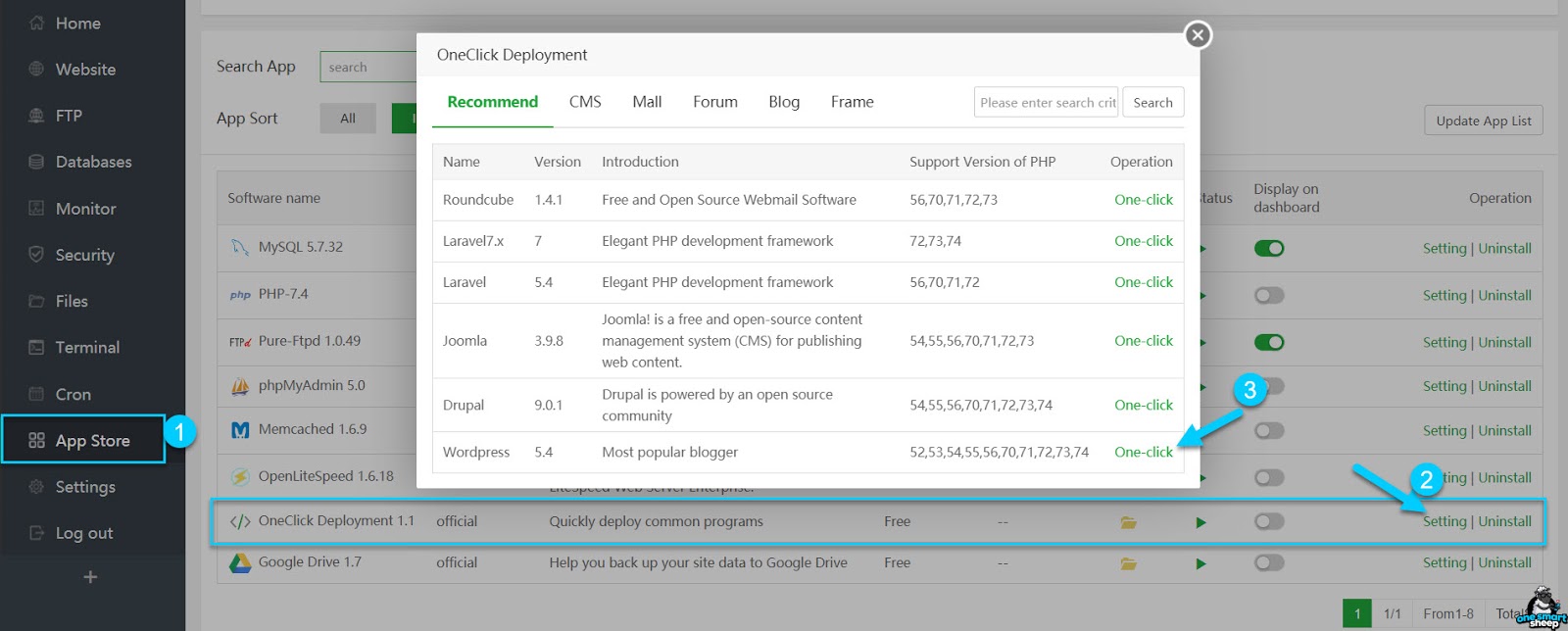Viewport: 1568px width, 631px height.
Task: Open Setting for MySQL 5.7.32
Action: point(1445,249)
